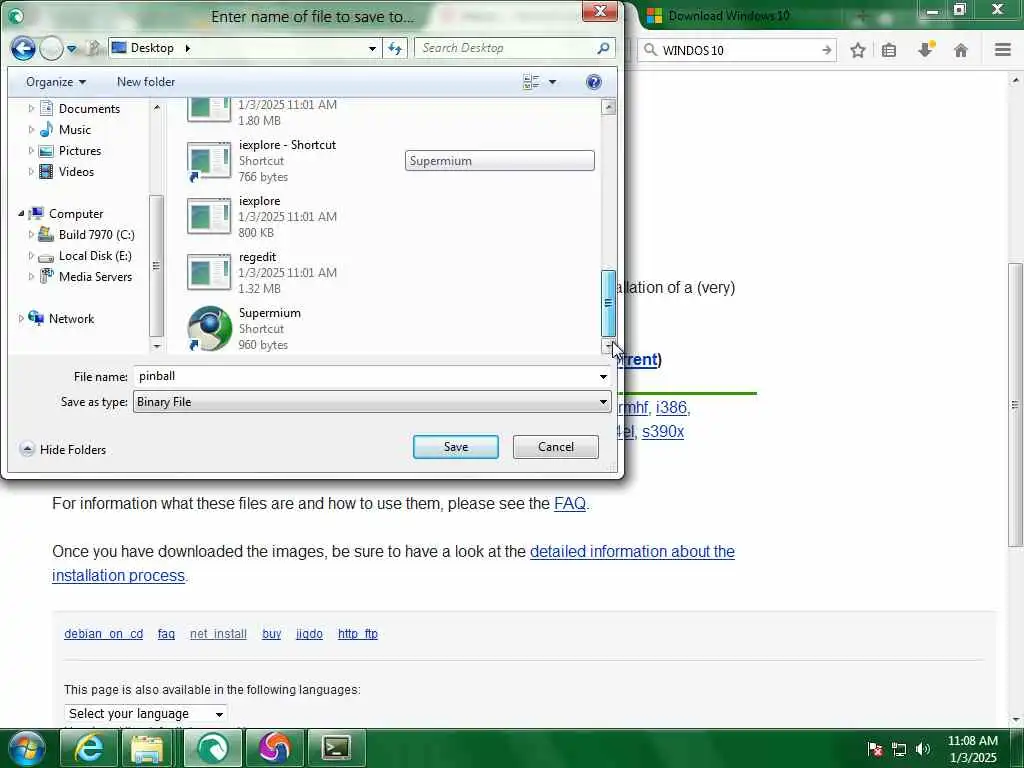Open Internet Explorer from taskbar
Screen dimensions: 1024x768
point(89,748)
